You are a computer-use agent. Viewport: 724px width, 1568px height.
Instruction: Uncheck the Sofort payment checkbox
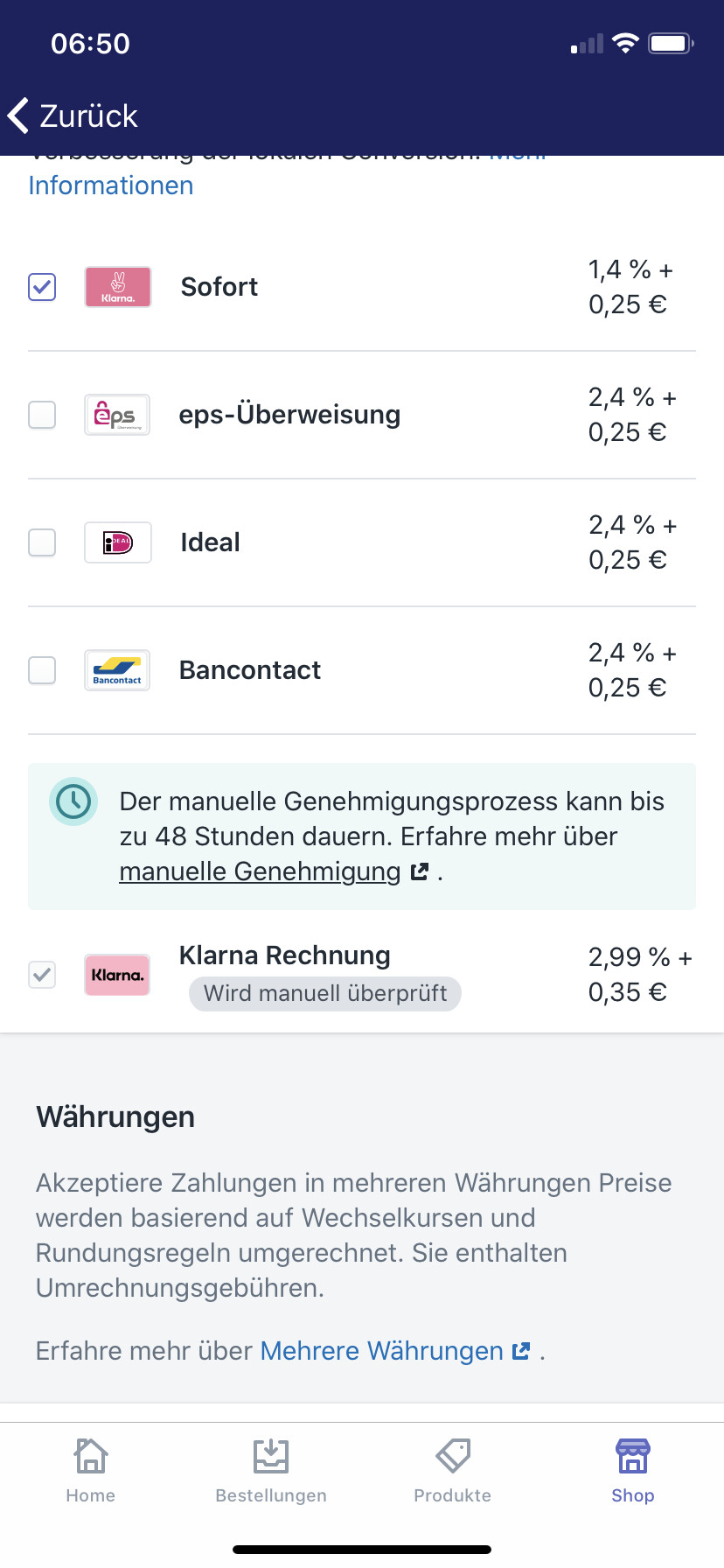[x=42, y=287]
